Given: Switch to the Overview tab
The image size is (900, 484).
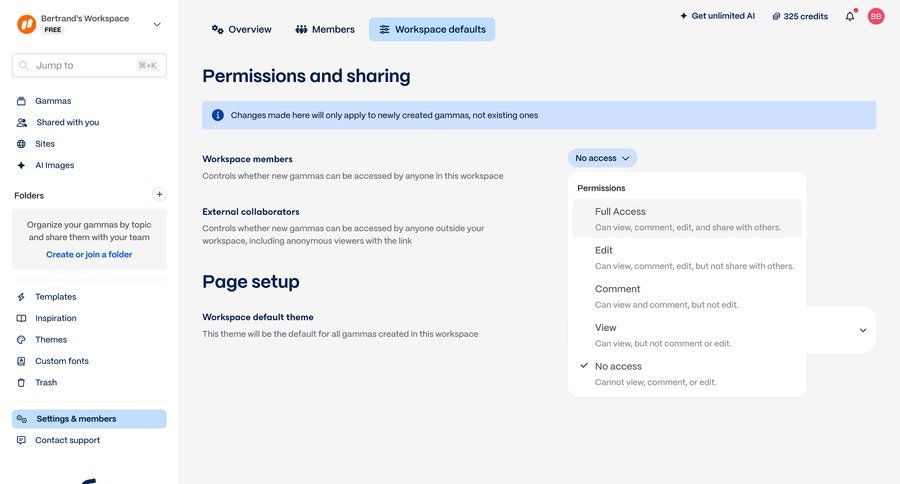Looking at the screenshot, I should [x=242, y=29].
